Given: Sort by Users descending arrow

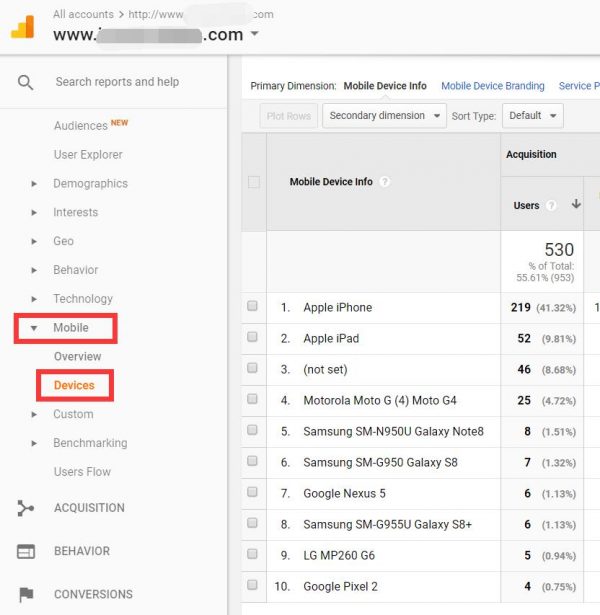Looking at the screenshot, I should 576,205.
